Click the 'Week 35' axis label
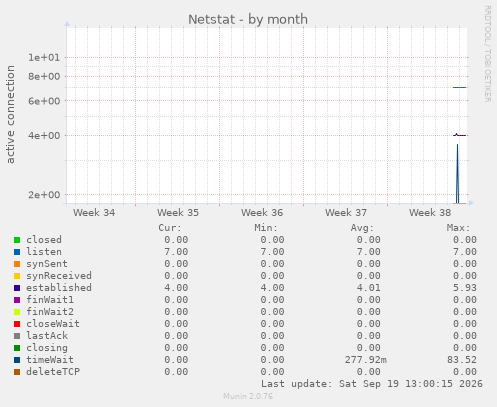The image size is (497, 407). pos(178,213)
